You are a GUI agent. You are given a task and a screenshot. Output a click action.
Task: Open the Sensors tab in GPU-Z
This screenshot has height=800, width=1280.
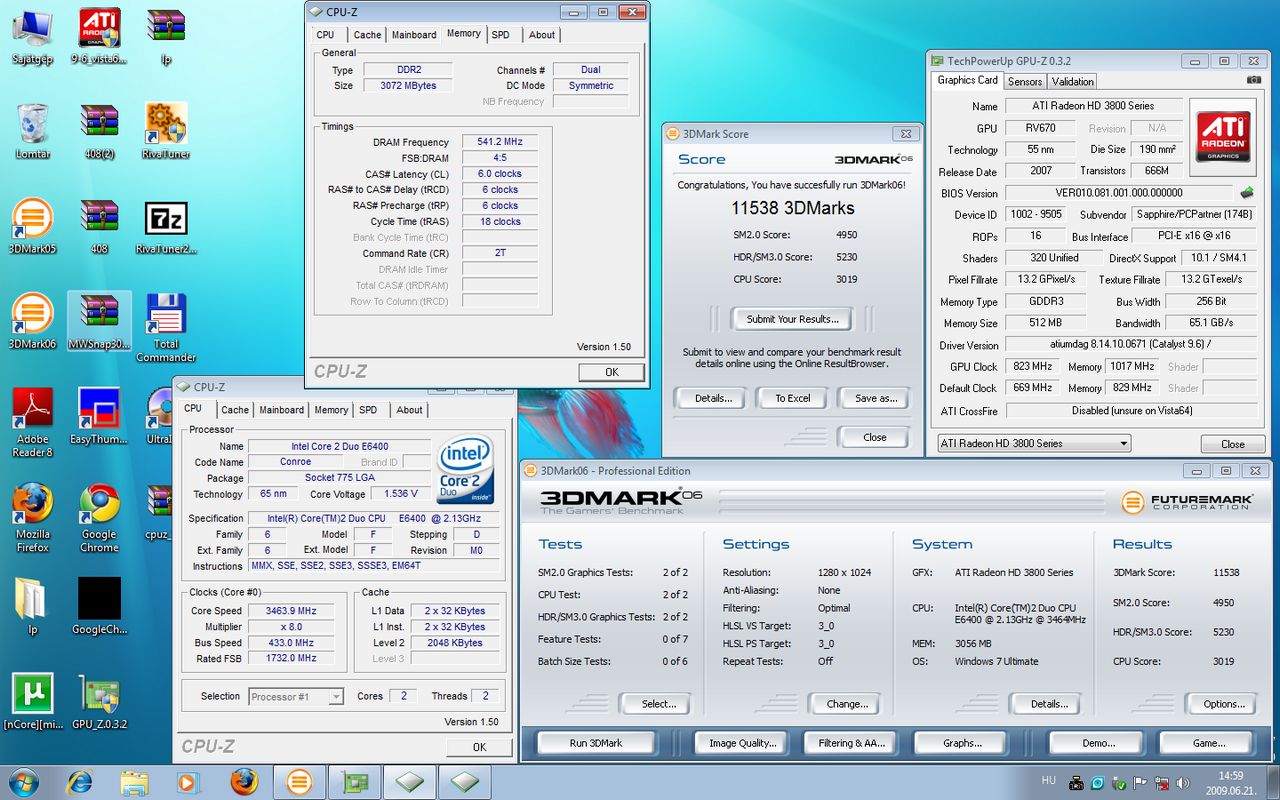coord(1024,81)
